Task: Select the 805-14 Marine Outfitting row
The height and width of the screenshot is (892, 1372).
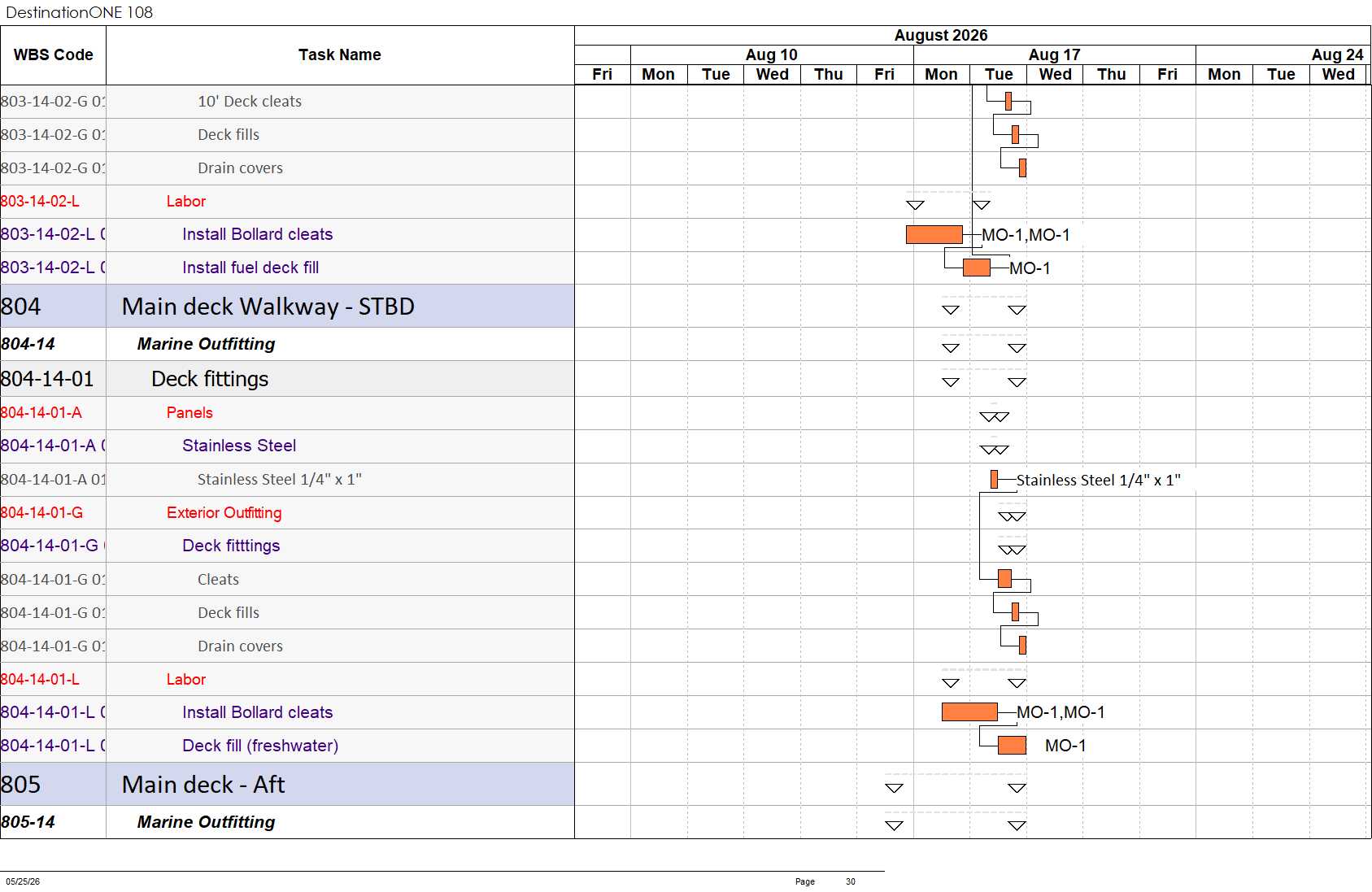Action: (287, 822)
